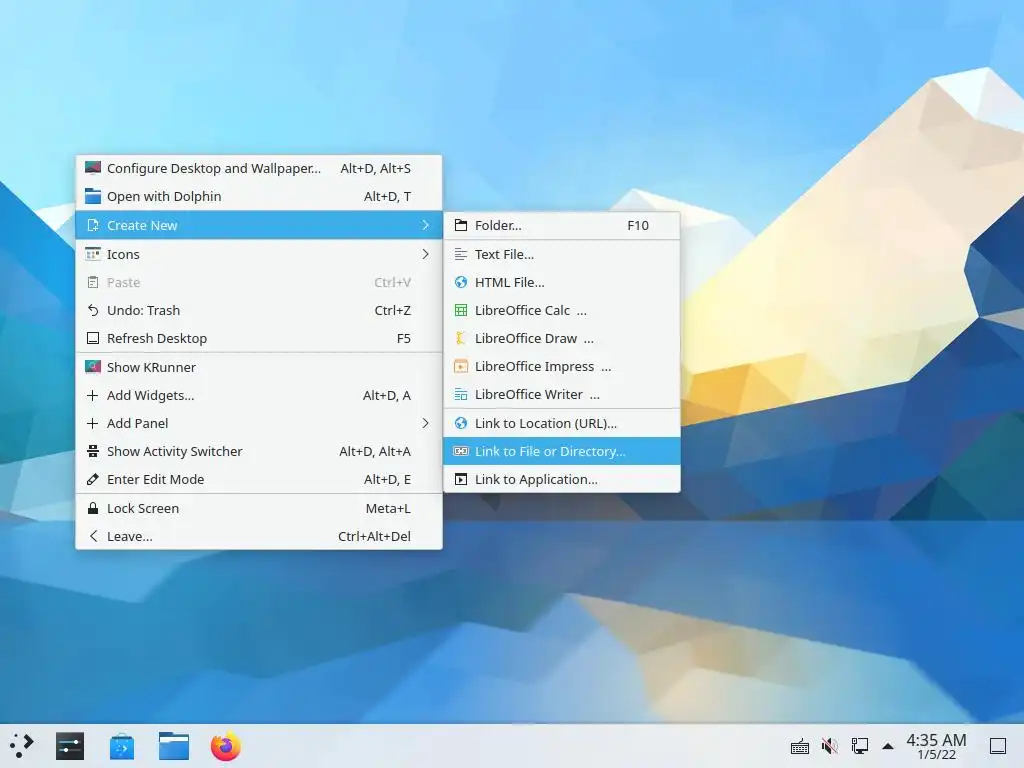Choose Link to File or Directory...
This screenshot has height=768, width=1024.
coord(562,451)
